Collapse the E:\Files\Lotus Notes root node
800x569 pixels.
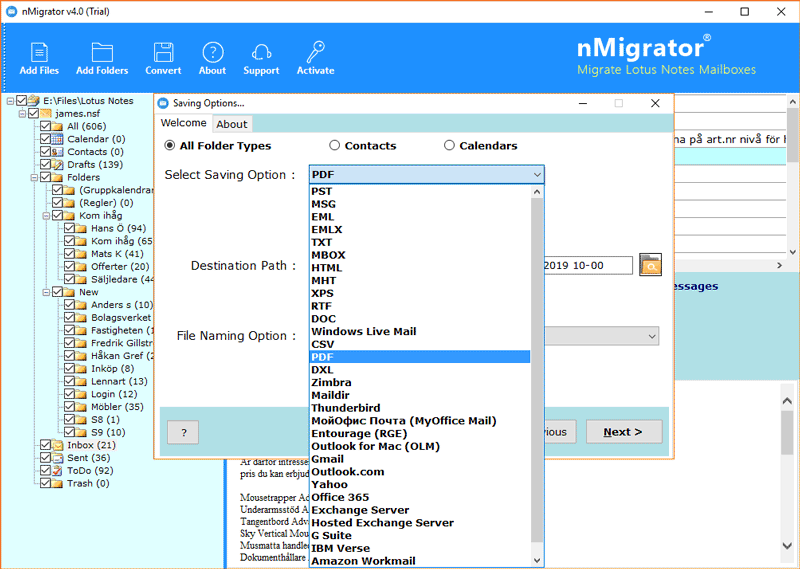[x=10, y=101]
